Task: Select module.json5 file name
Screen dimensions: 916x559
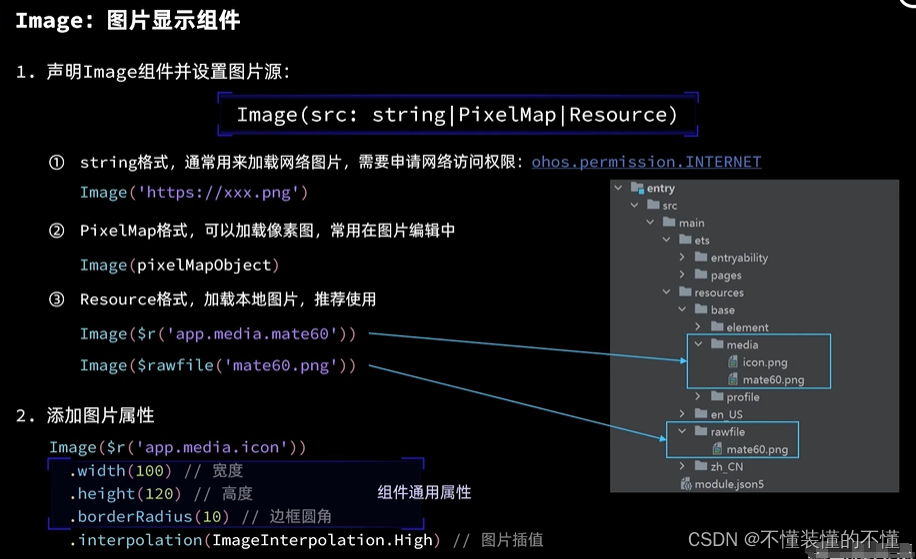Action: coord(729,484)
